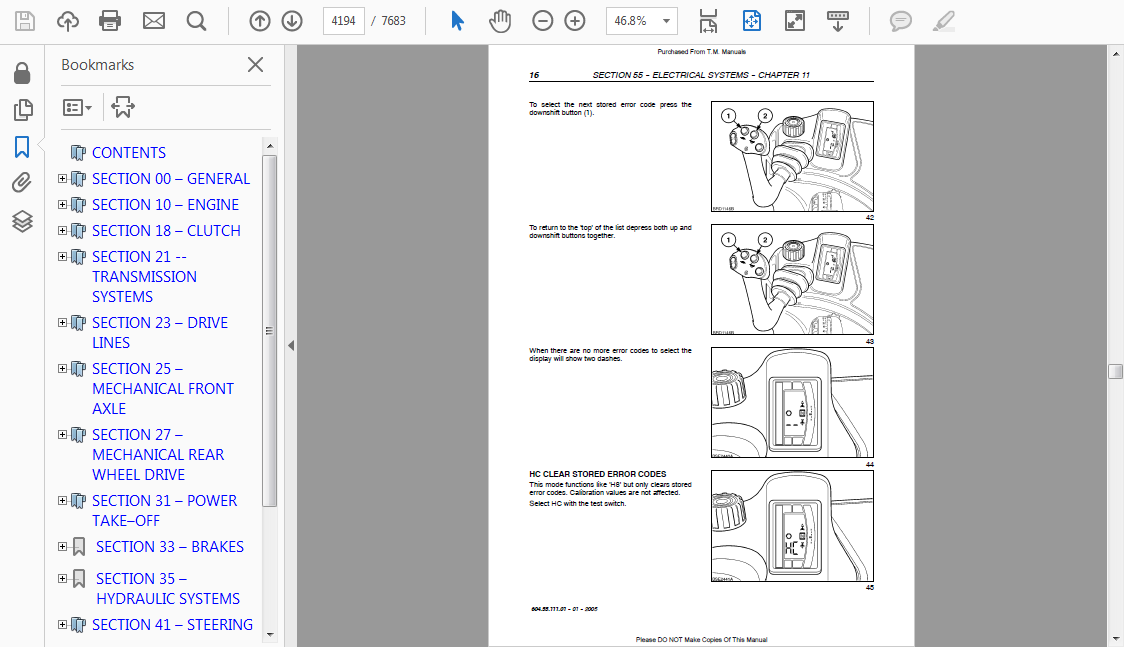Click the fit width scrolling icon

[708, 21]
